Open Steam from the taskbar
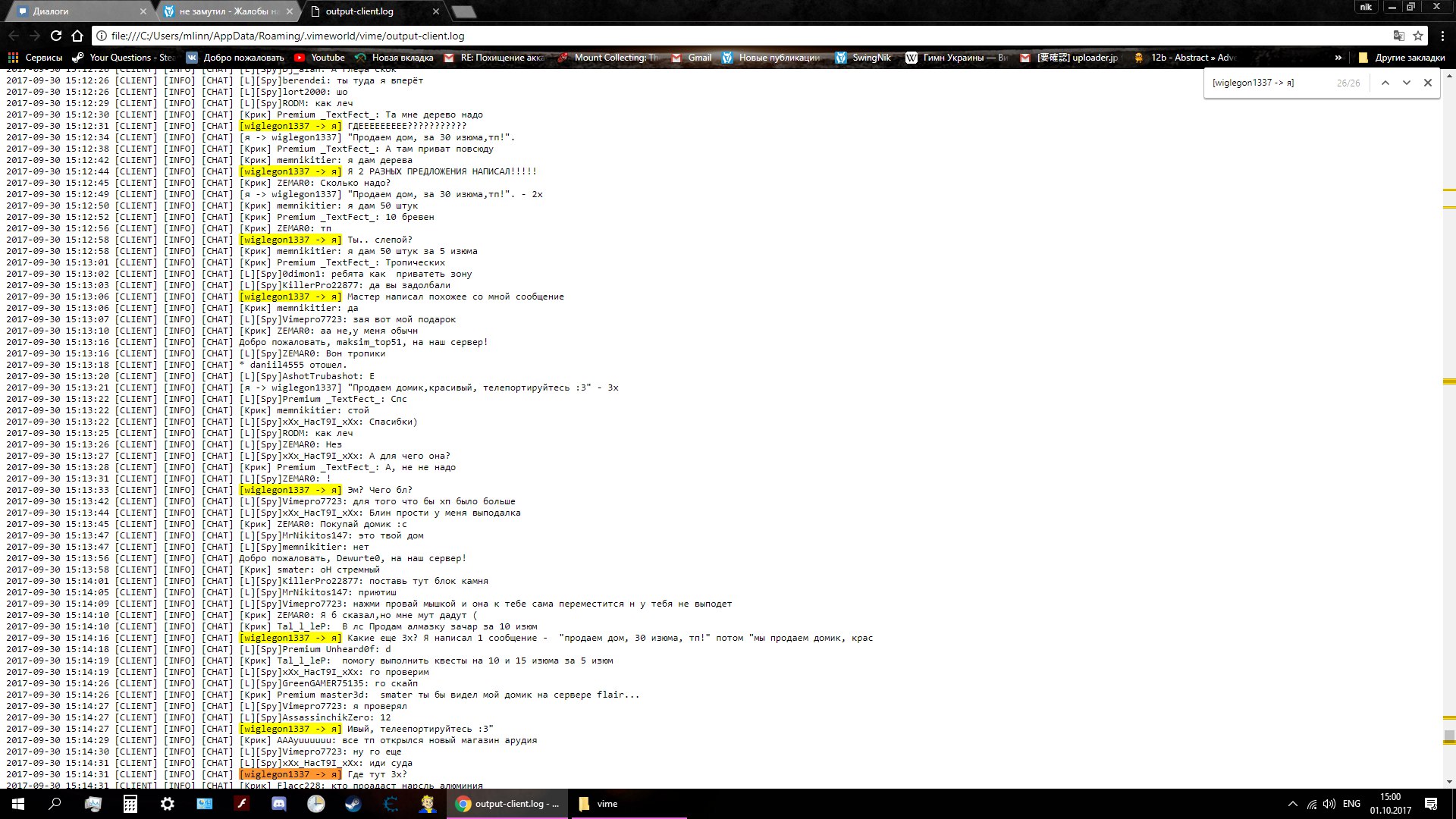1456x819 pixels. (x=353, y=804)
